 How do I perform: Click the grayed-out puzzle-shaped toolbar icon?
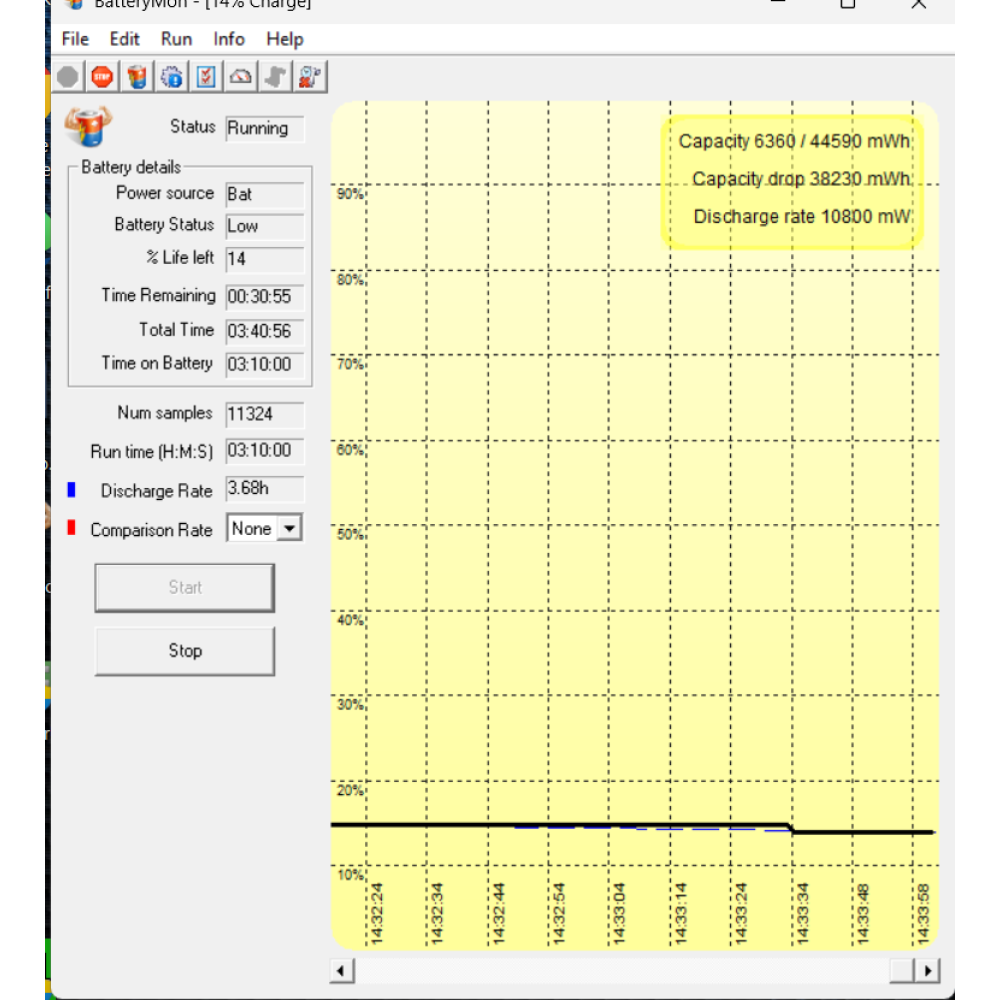tap(275, 77)
